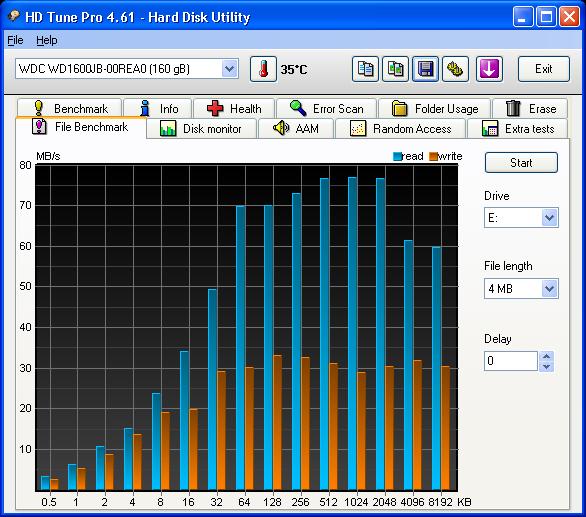The height and width of the screenshot is (517, 586).
Task: Open the Help menu
Action: click(x=47, y=40)
